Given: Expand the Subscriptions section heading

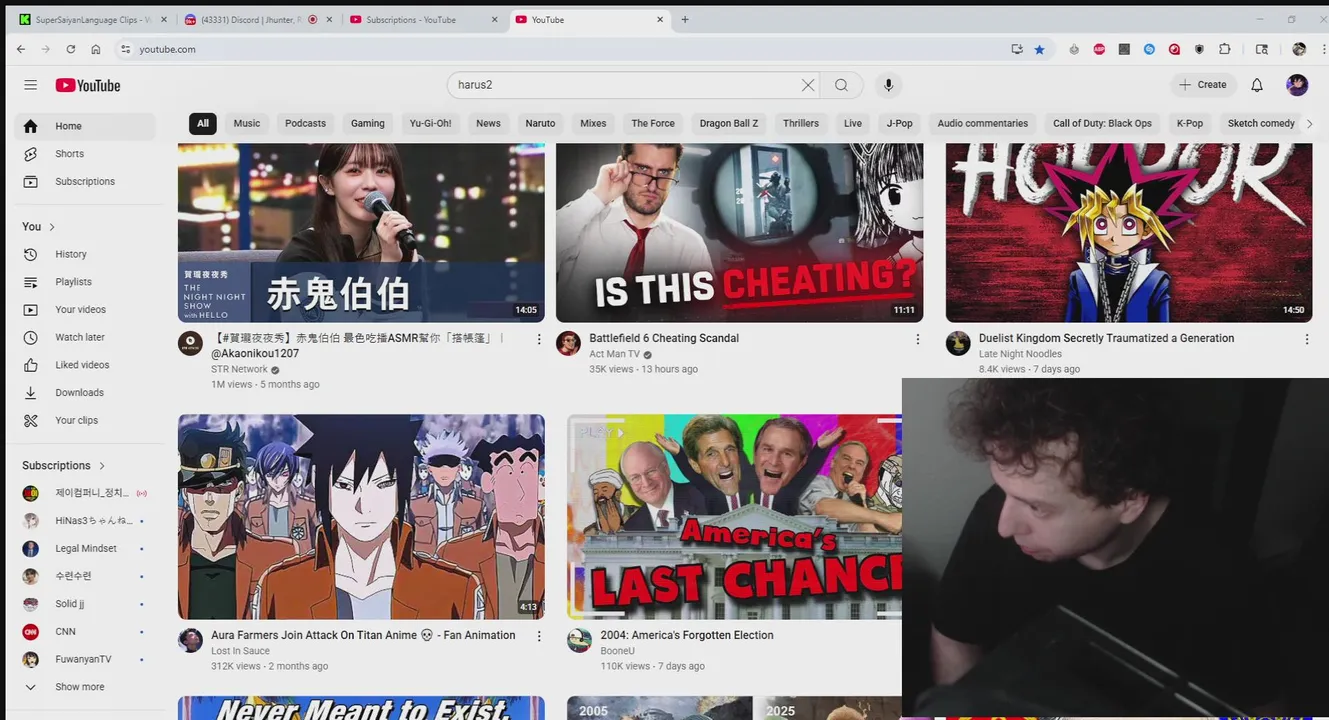Looking at the screenshot, I should [64, 466].
